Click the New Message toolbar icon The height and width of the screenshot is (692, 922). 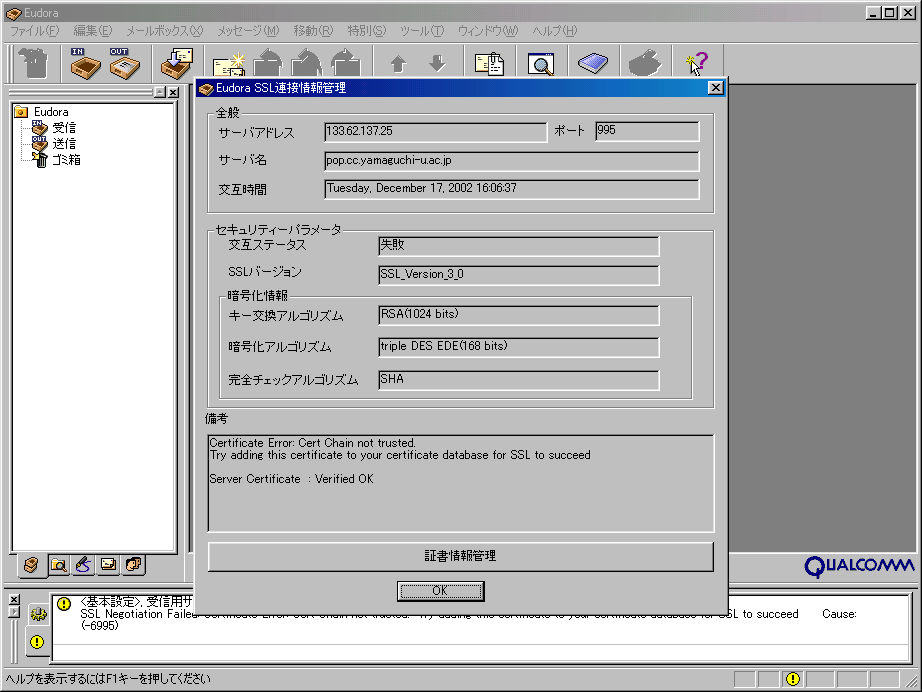tap(229, 65)
